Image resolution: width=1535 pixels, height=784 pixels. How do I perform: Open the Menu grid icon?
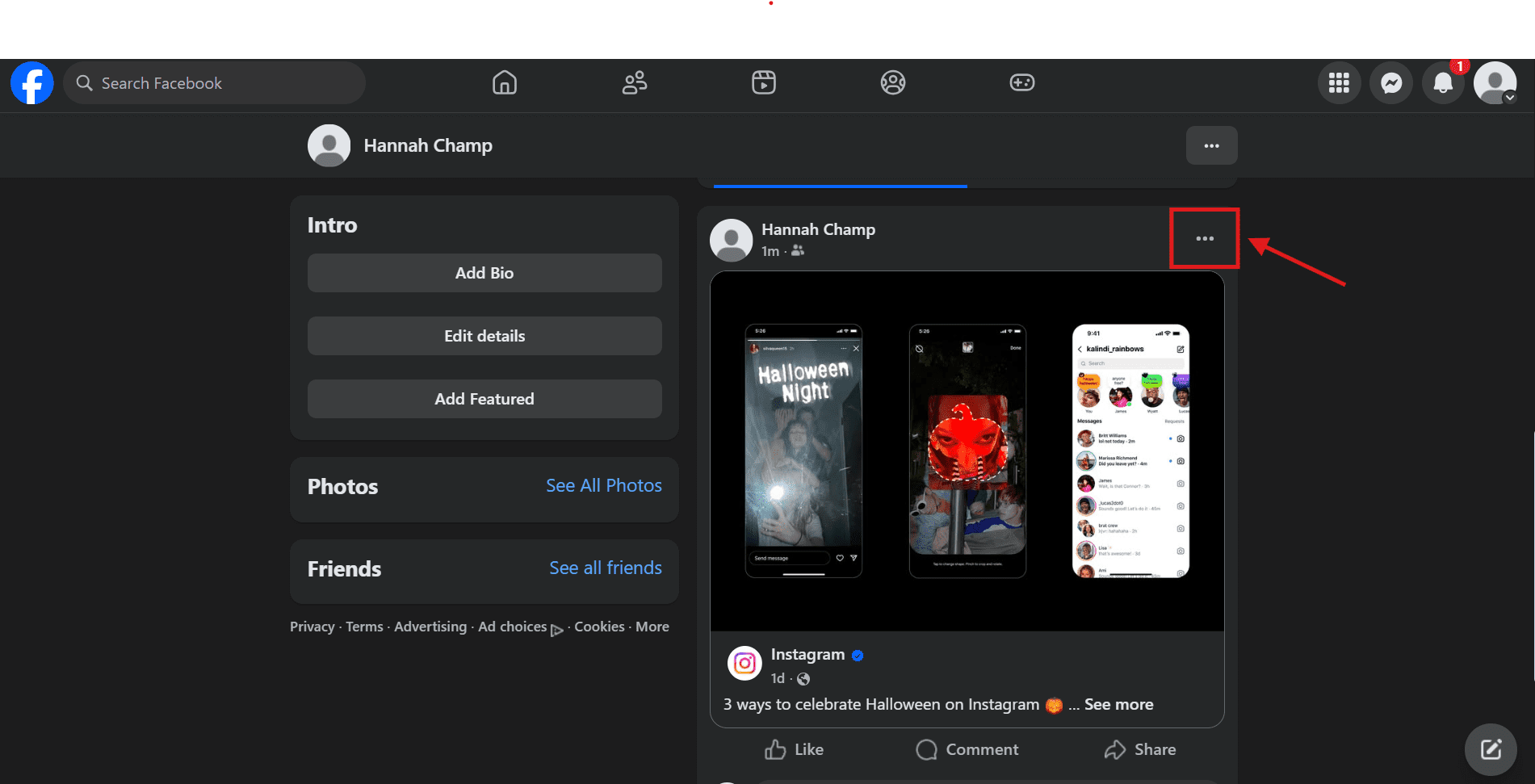coord(1339,83)
